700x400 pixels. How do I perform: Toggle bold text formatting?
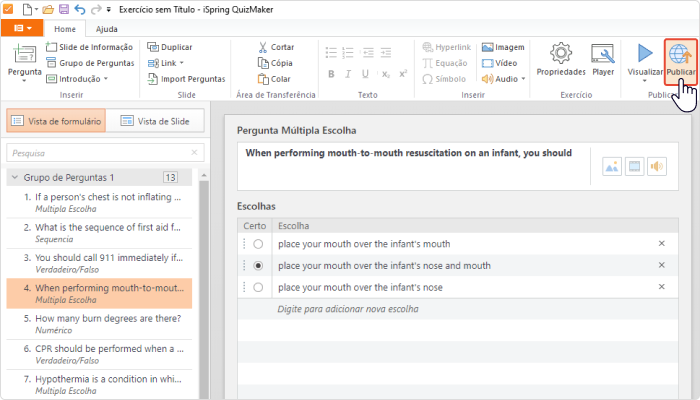point(331,74)
